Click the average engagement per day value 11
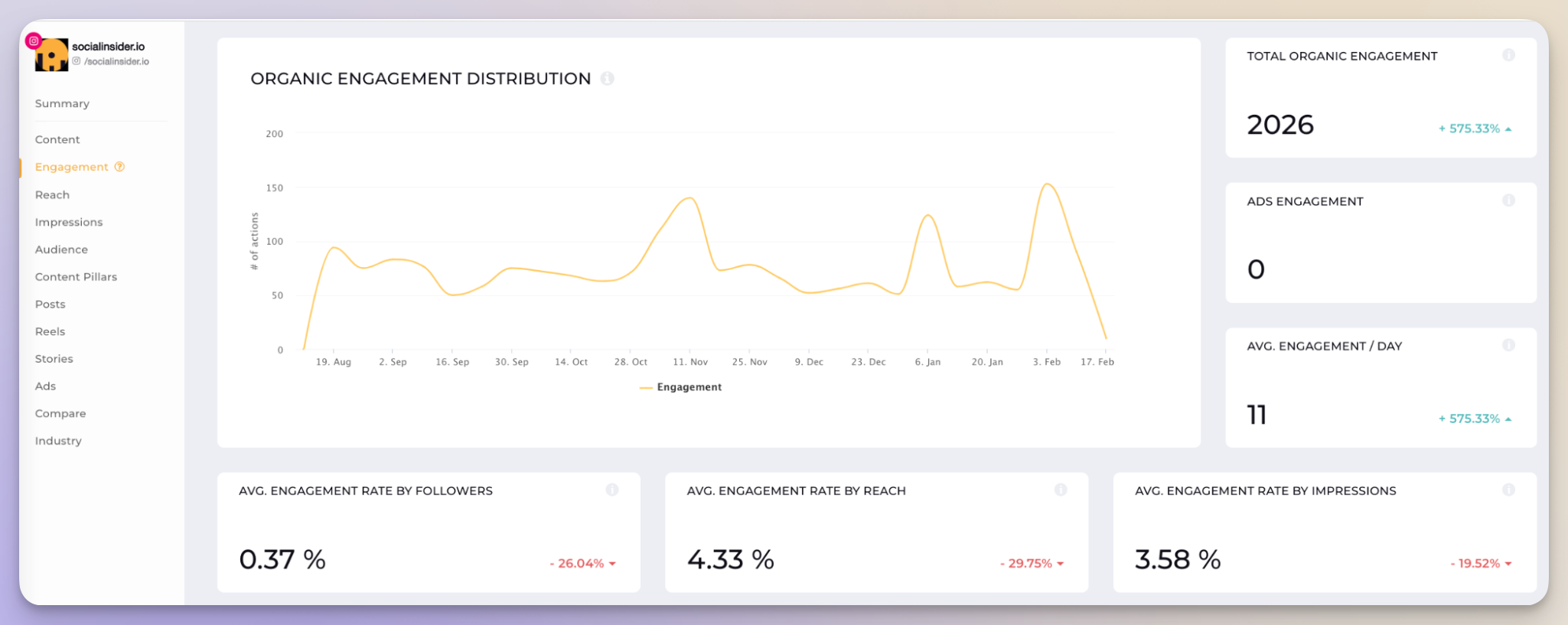This screenshot has height=625, width=1568. coord(1257,415)
